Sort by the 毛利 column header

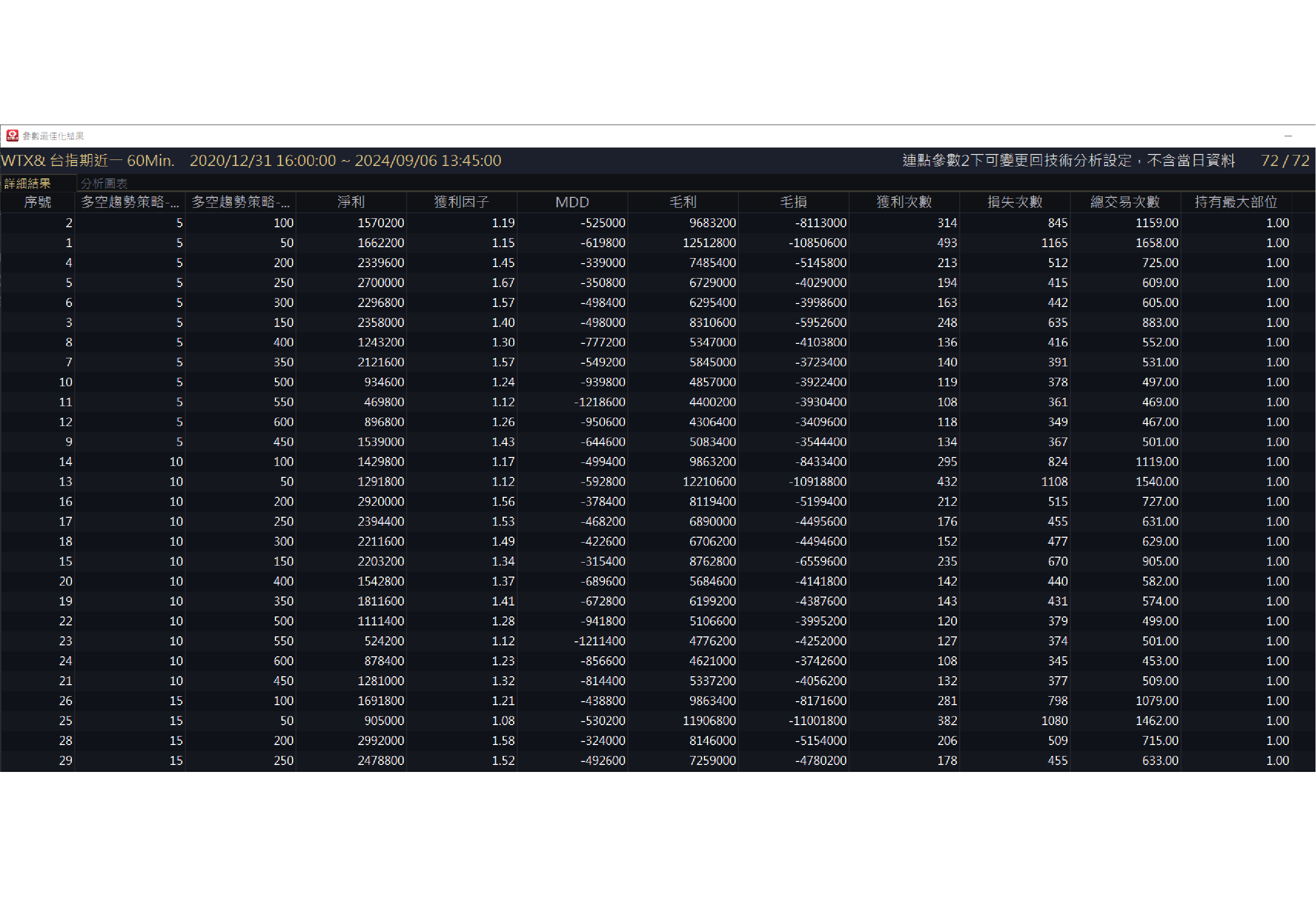(x=683, y=202)
